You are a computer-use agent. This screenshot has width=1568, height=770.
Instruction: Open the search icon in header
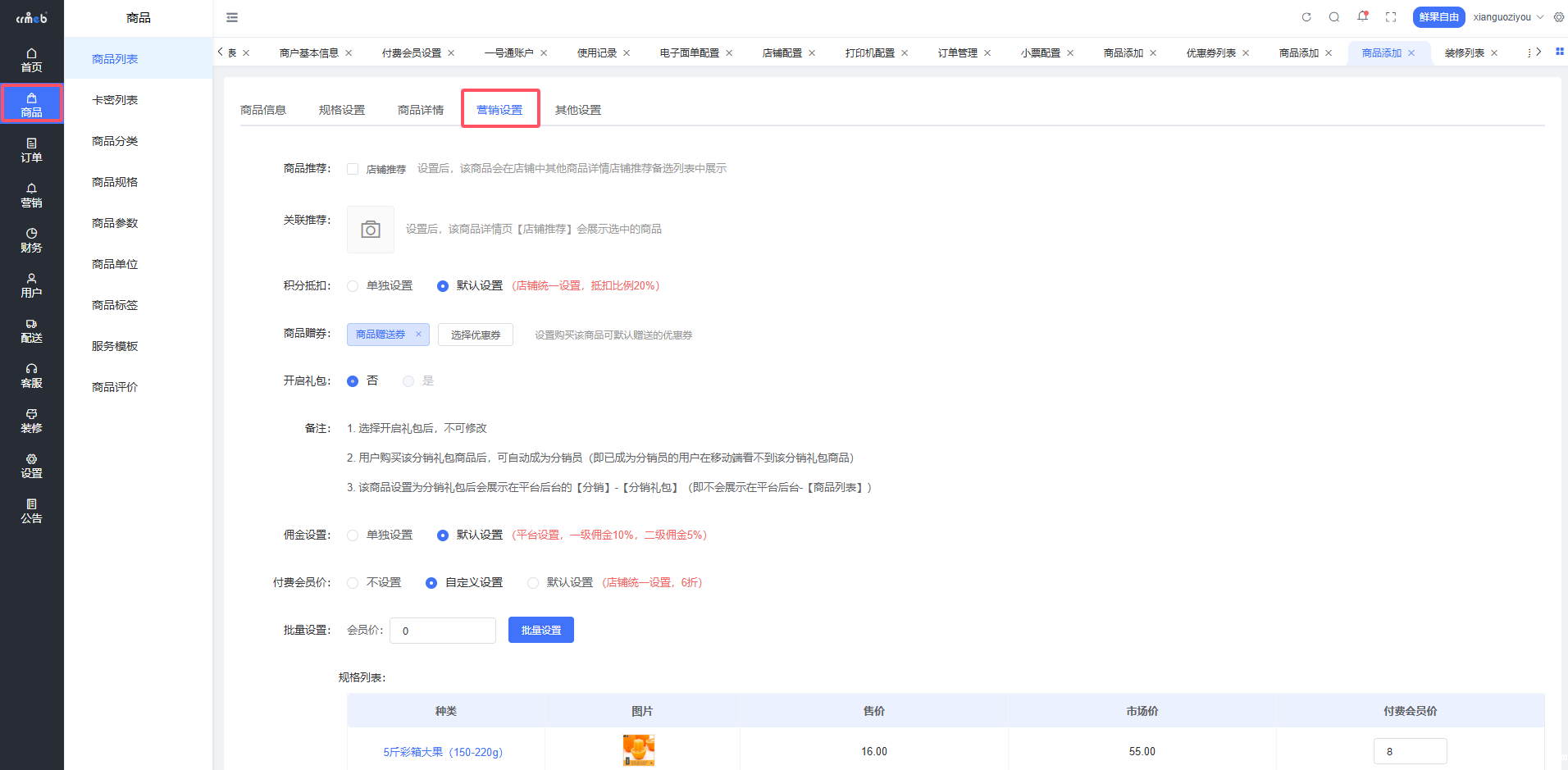(1334, 17)
